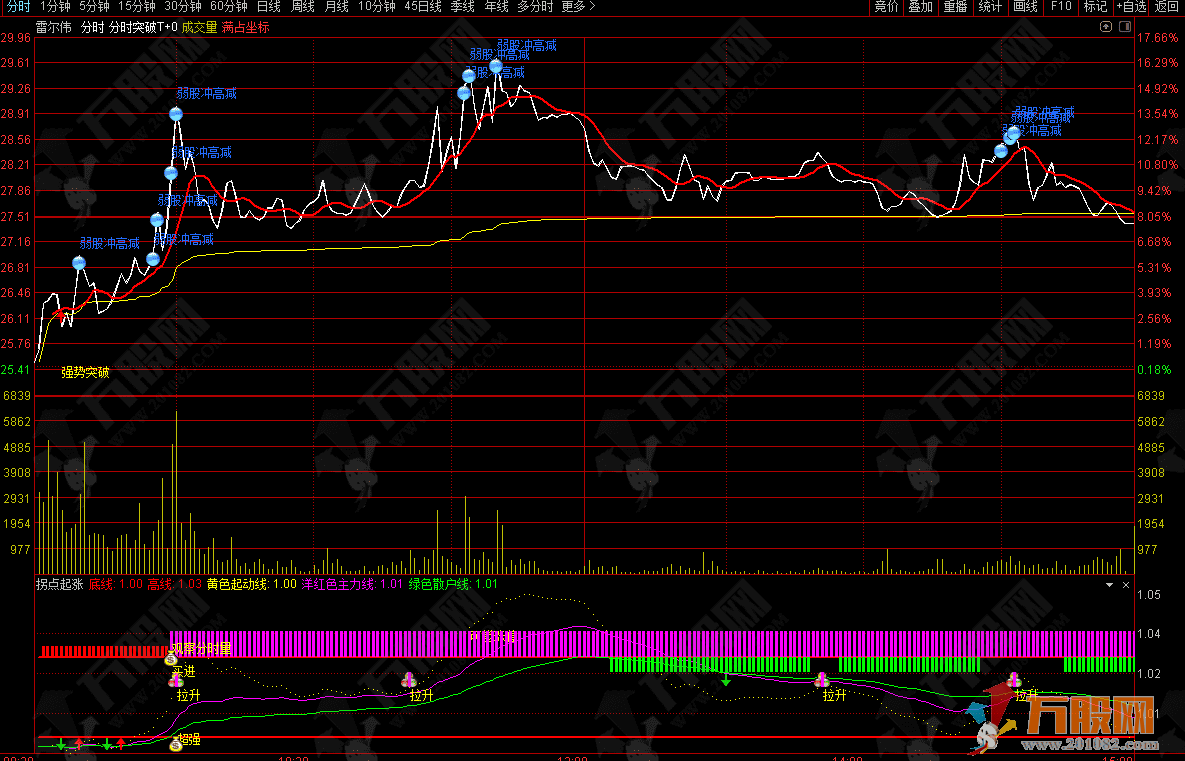This screenshot has height=761, width=1185.
Task: Open the 统计 statistics tool
Action: (x=990, y=7)
